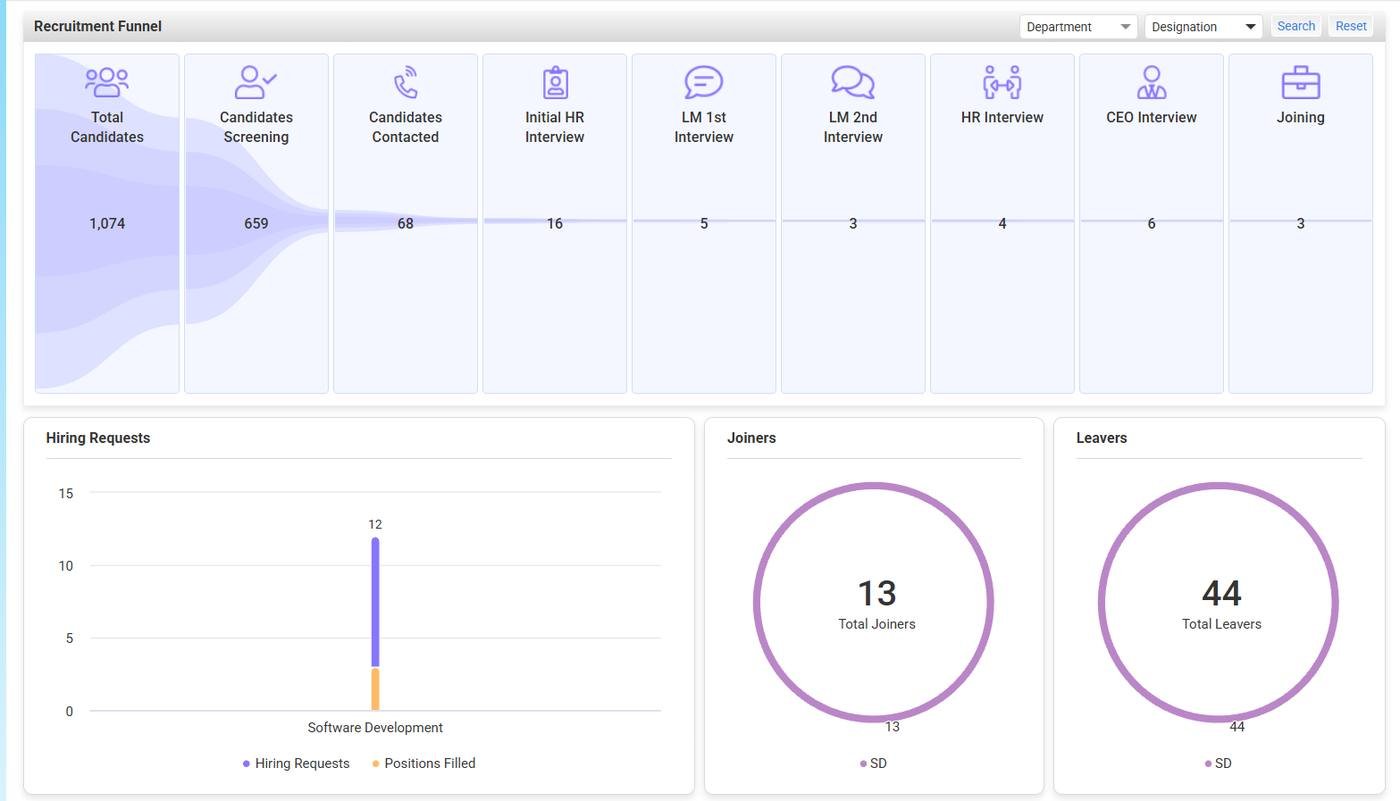
Task: Click the Software Development axis label
Action: pos(375,728)
